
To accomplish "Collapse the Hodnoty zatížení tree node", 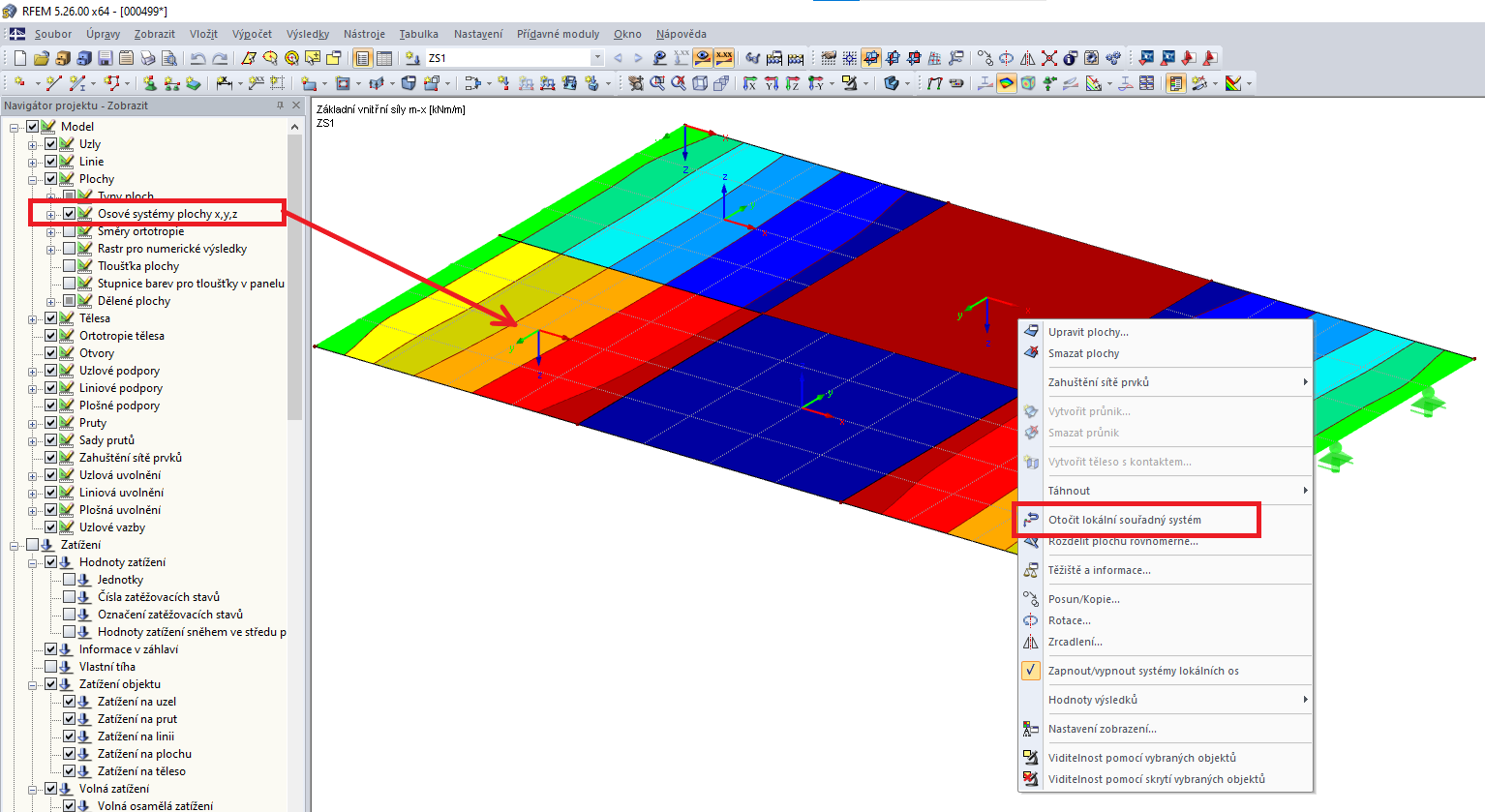I will pos(32,562).
